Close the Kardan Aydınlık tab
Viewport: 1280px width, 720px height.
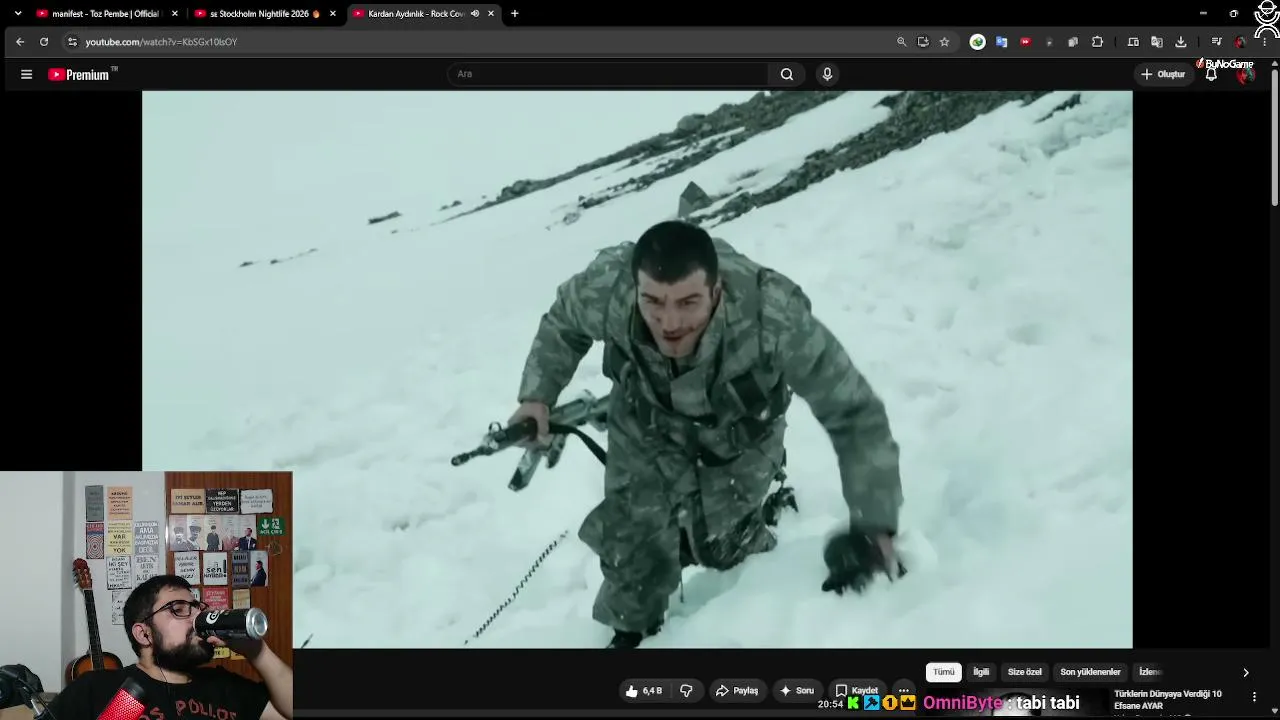[x=491, y=14]
